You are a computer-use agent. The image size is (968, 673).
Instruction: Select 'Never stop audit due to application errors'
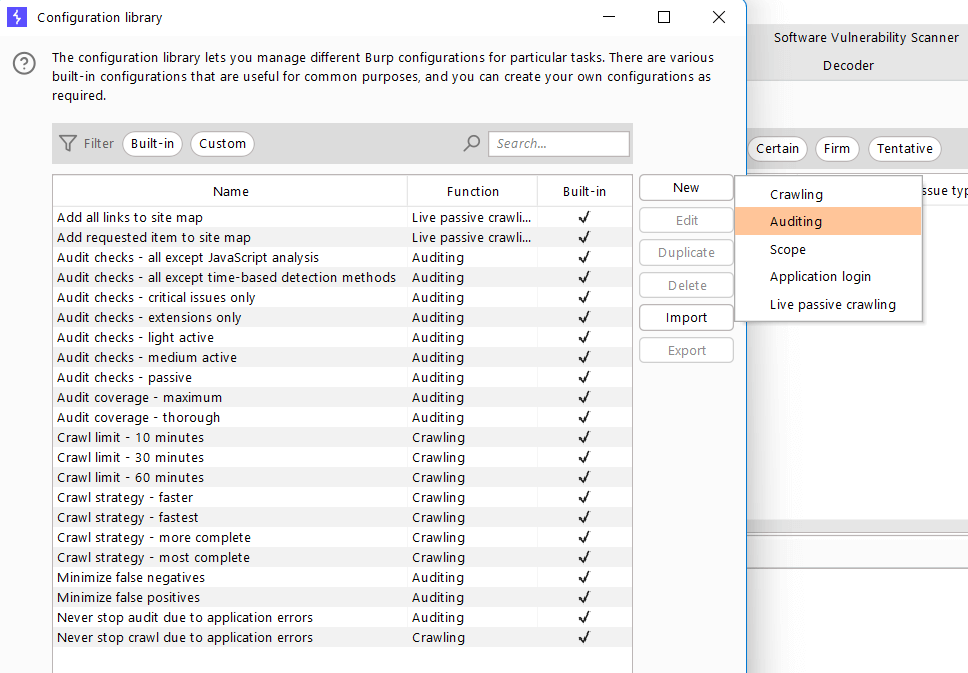[x=343, y=617]
